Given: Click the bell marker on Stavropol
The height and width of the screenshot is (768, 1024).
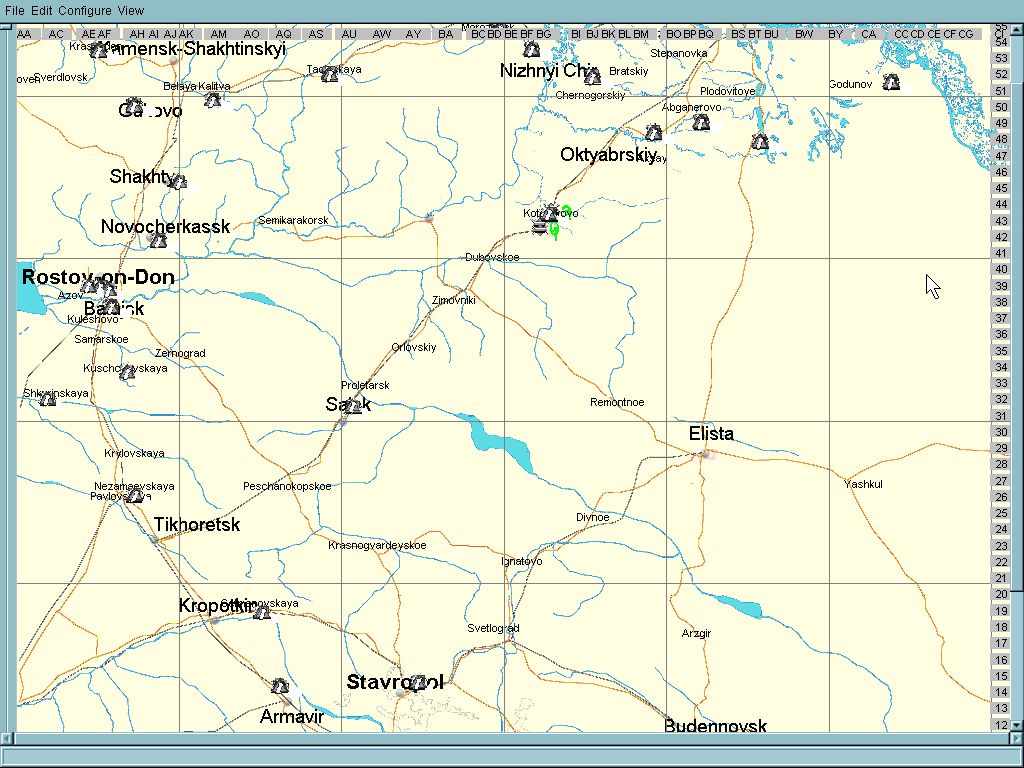Looking at the screenshot, I should click(x=417, y=682).
